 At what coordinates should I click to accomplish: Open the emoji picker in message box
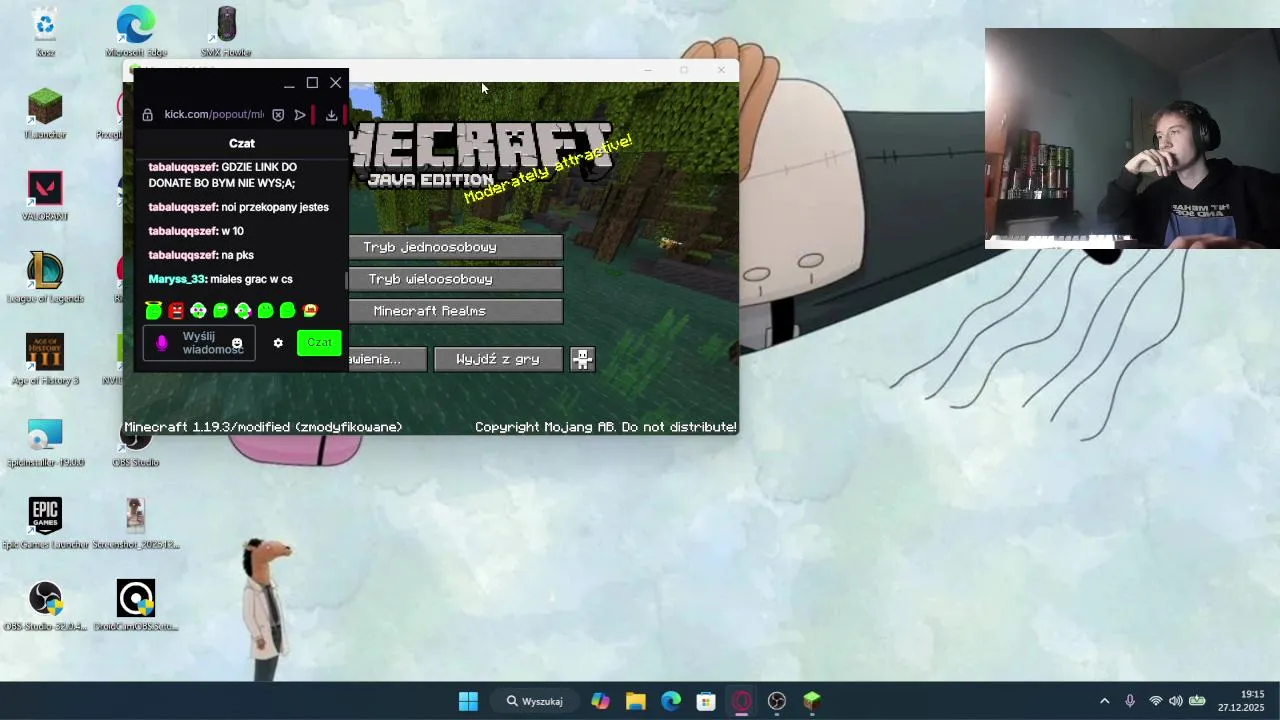237,343
